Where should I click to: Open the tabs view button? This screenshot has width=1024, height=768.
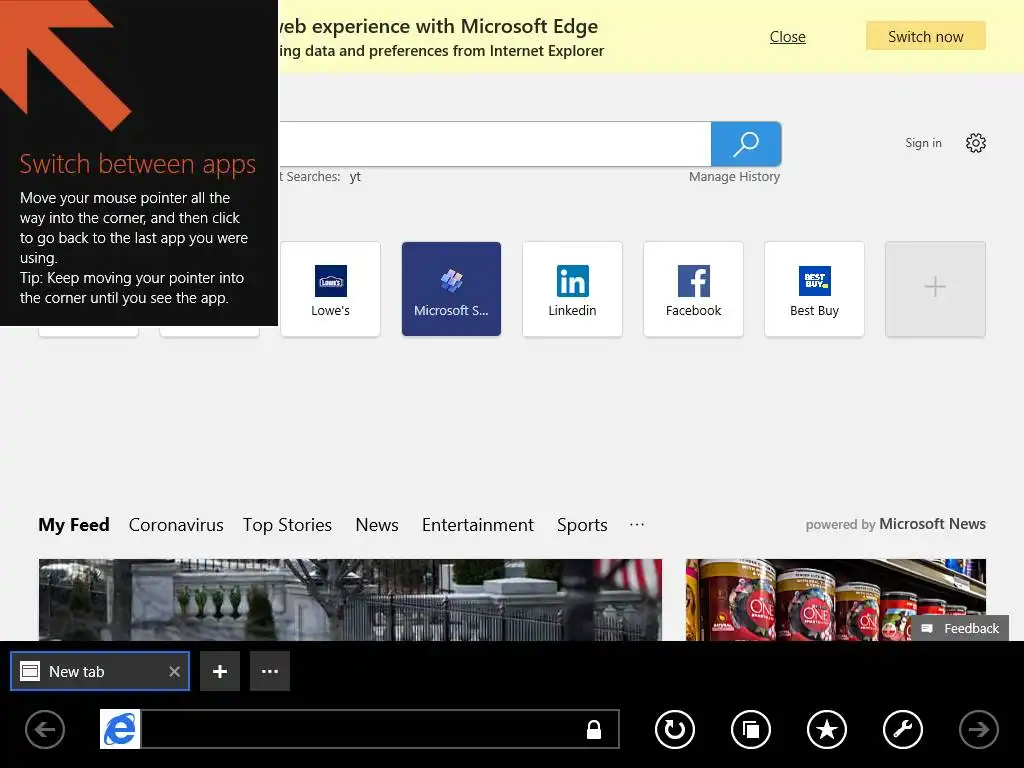click(x=751, y=729)
